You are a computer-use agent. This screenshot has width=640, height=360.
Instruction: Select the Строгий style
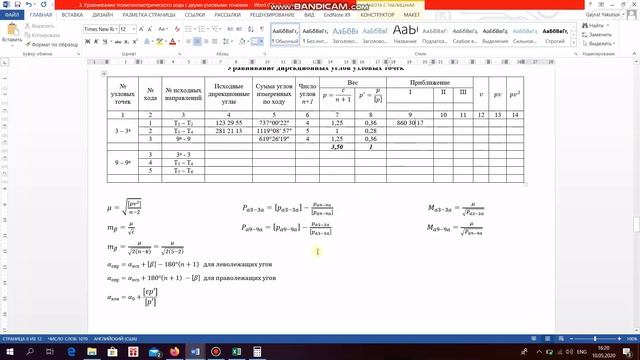(x=555, y=35)
